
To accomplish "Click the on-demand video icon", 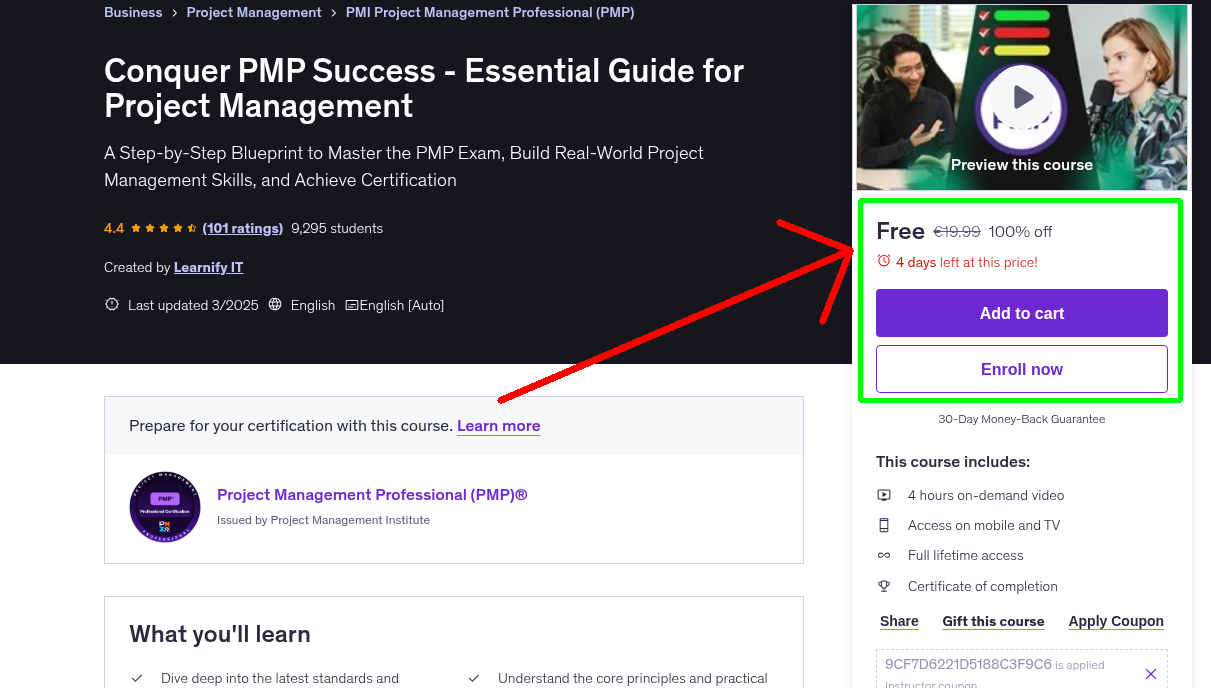I will tap(884, 495).
